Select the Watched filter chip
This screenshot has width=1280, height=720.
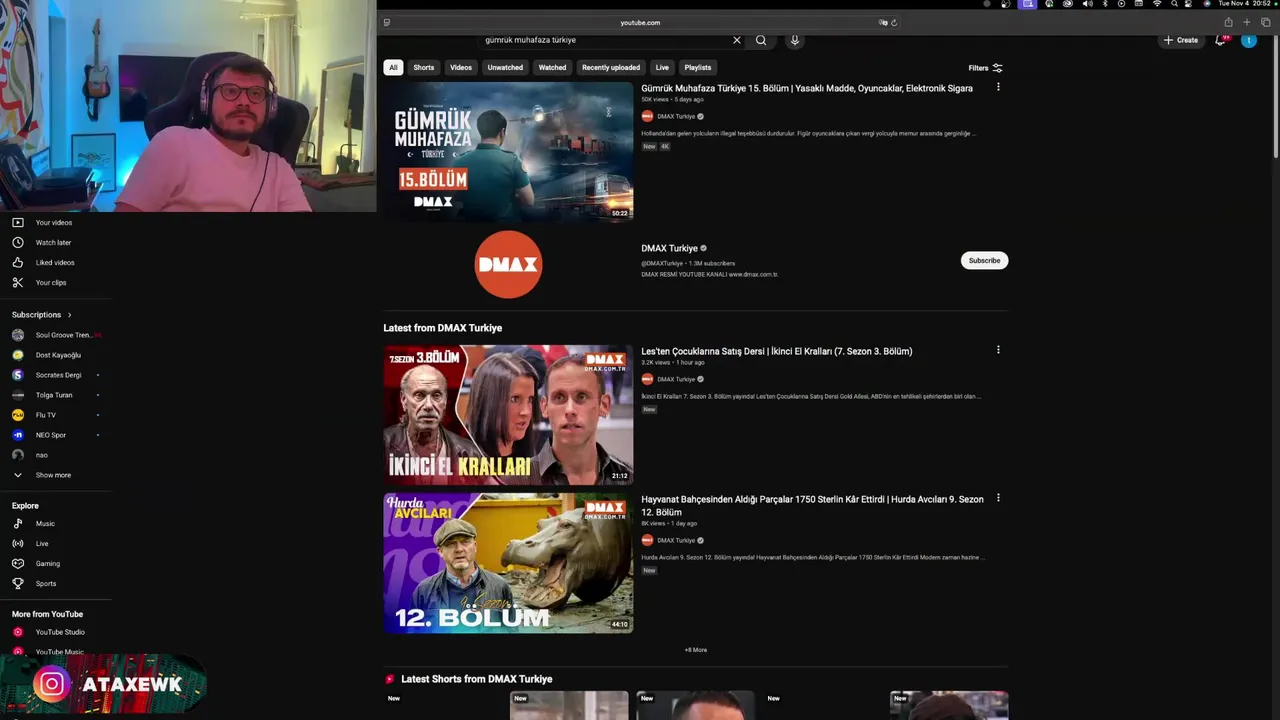(x=552, y=68)
